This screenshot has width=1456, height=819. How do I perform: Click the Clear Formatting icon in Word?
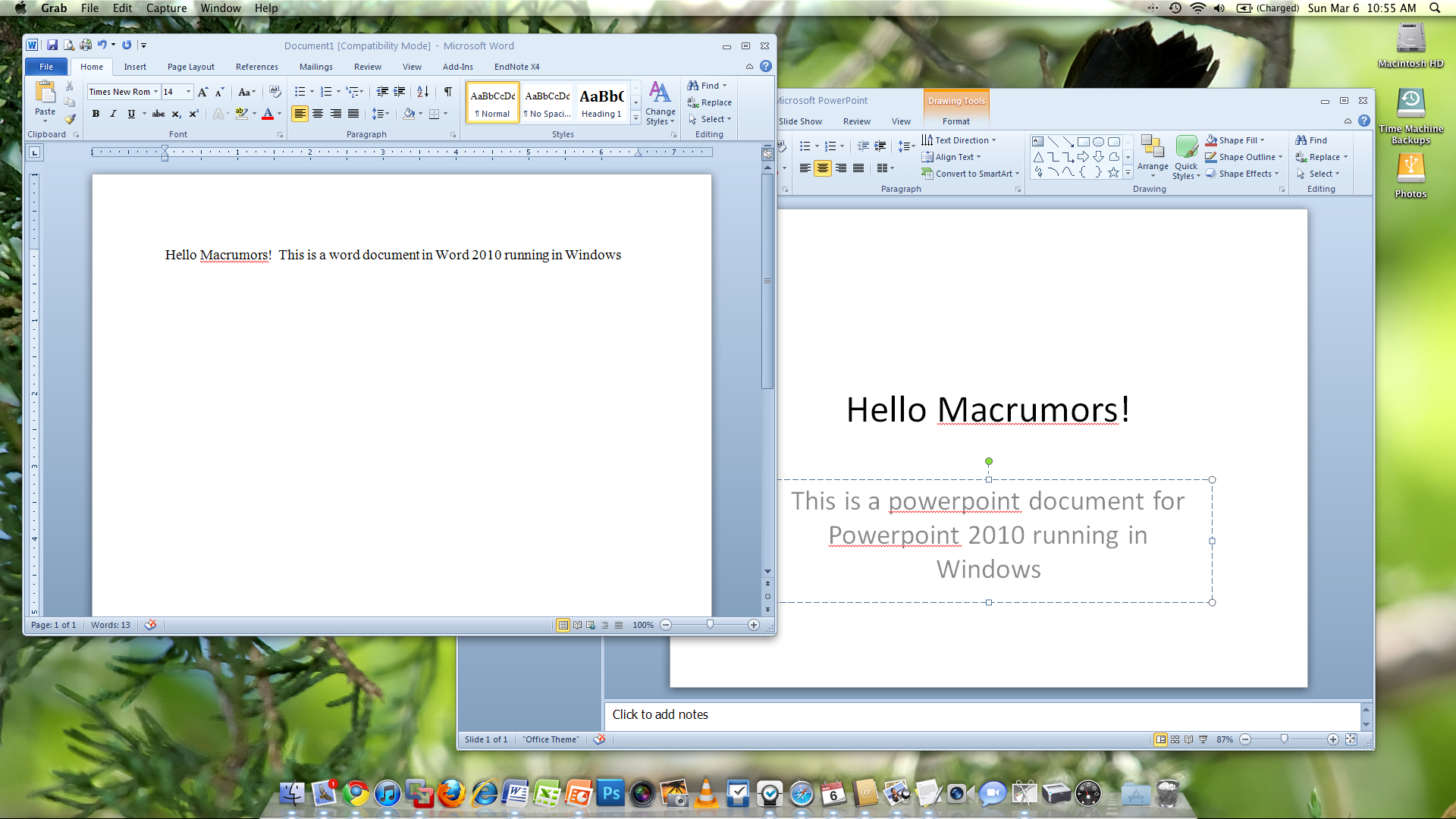[x=275, y=92]
